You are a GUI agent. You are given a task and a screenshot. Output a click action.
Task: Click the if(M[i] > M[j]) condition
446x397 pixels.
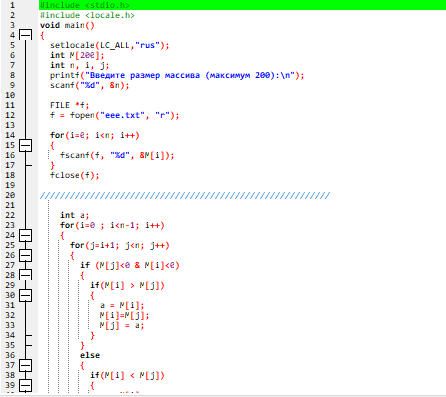pos(127,285)
